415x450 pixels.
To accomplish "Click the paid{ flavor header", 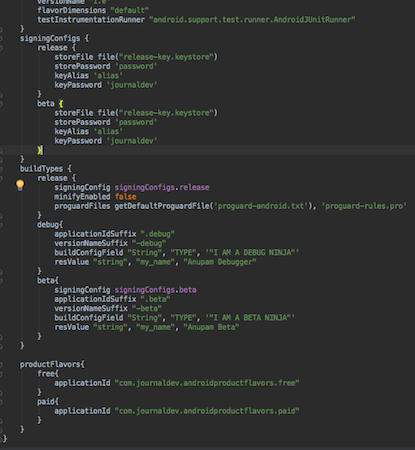I will (x=48, y=402).
